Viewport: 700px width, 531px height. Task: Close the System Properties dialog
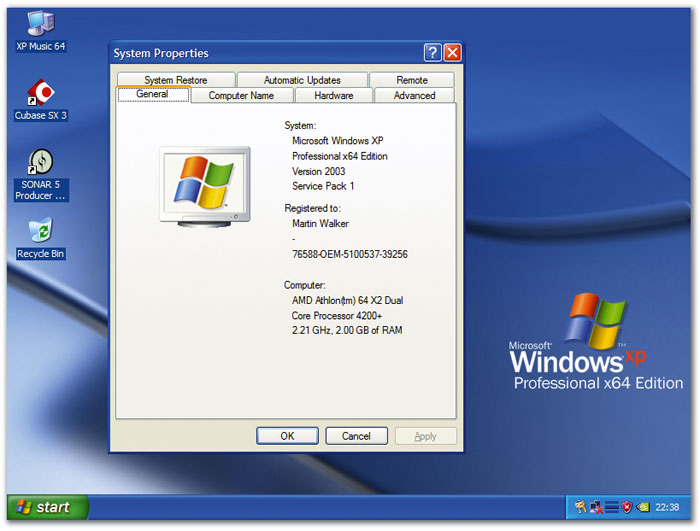[453, 53]
